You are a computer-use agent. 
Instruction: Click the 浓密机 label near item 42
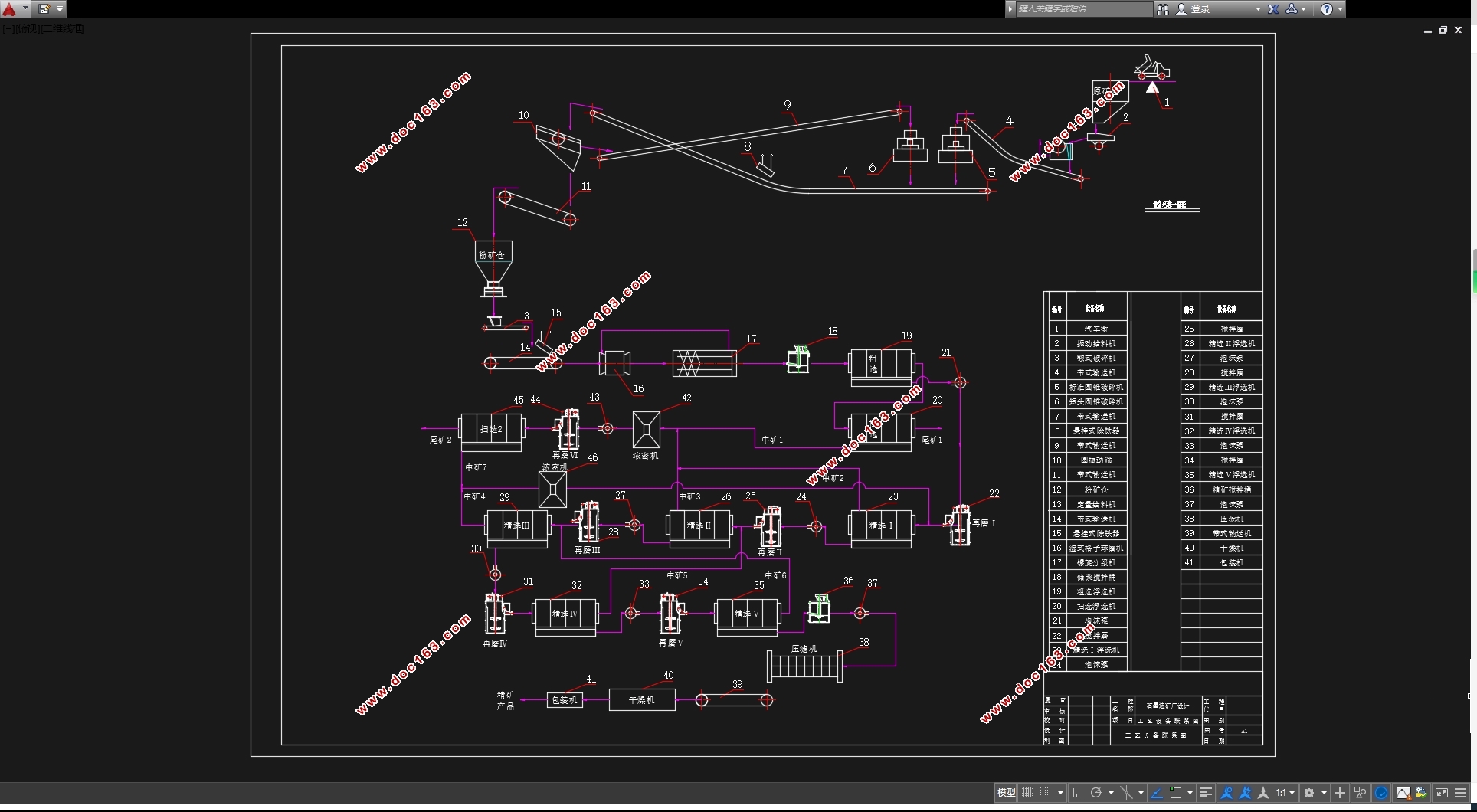pyautogui.click(x=646, y=456)
